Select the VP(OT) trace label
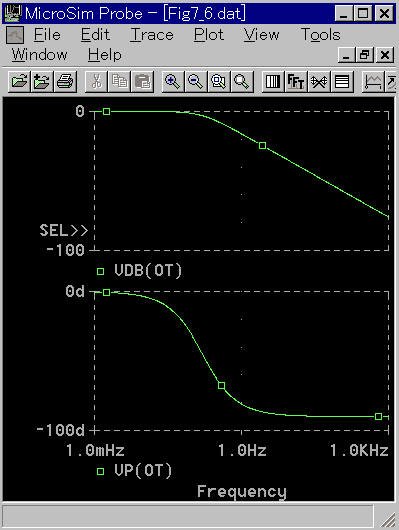Viewport: 399px width, 530px height. (143, 471)
